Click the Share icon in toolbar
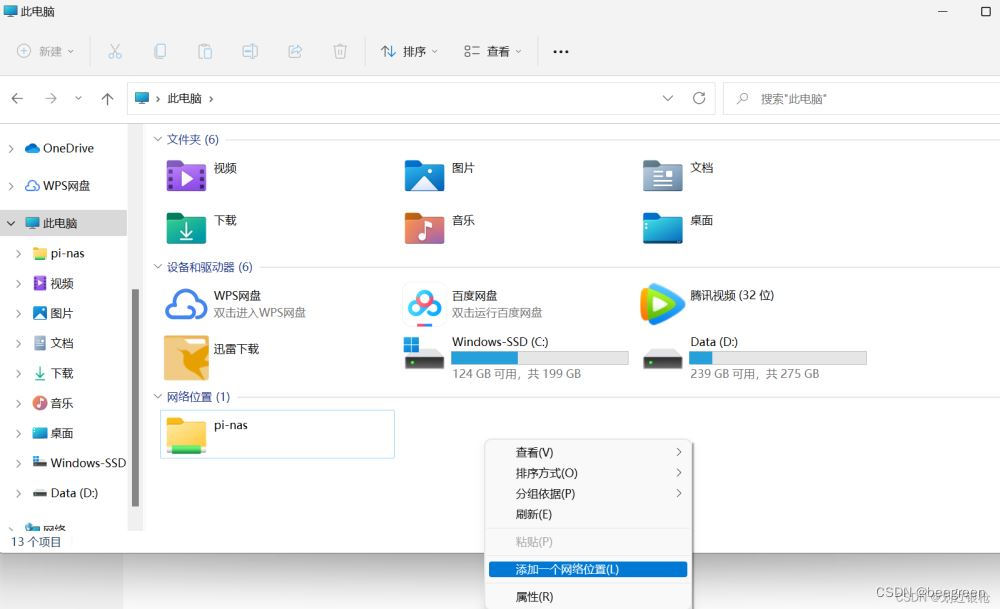The width and height of the screenshot is (1000, 609). (295, 52)
